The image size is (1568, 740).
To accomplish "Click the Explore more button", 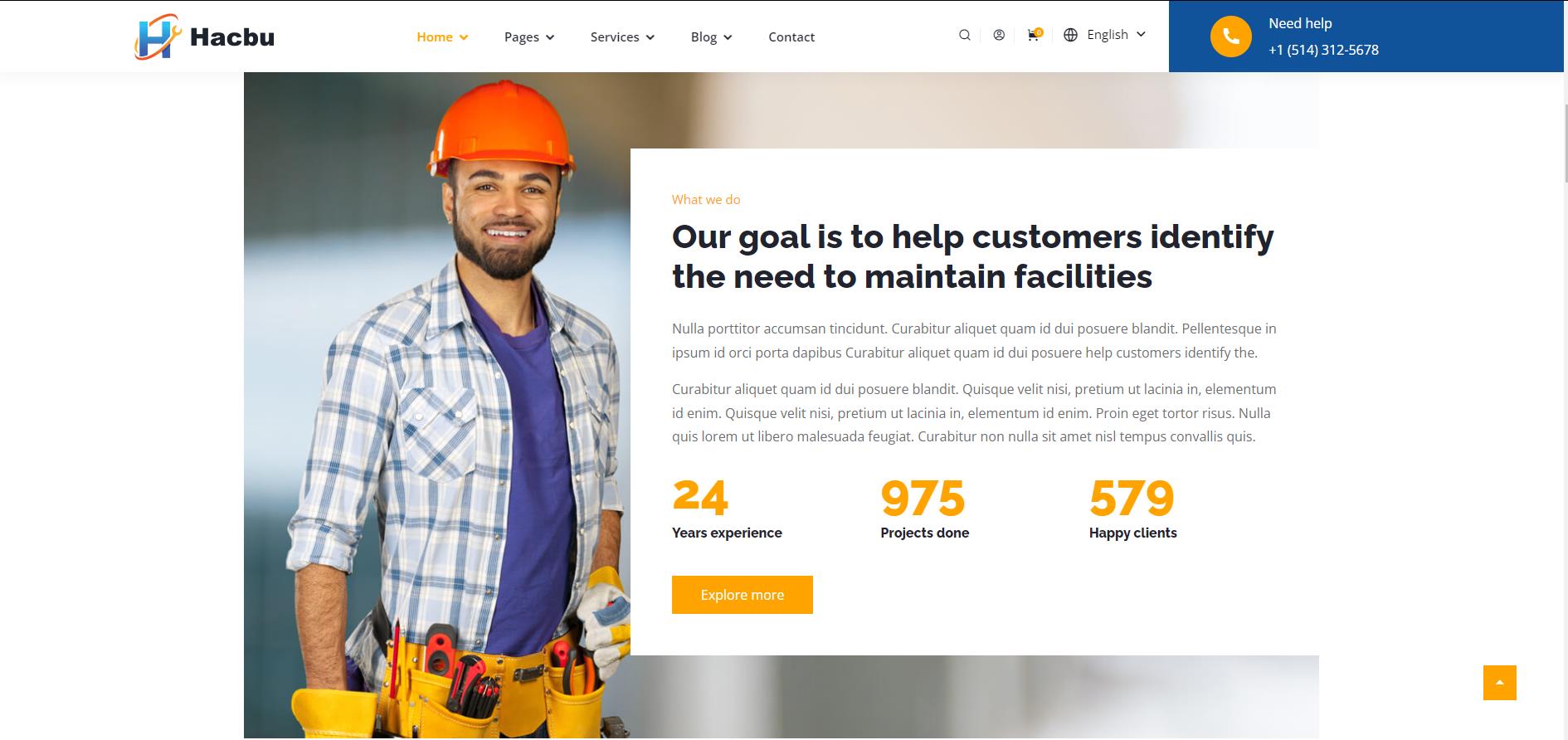I will [x=742, y=595].
